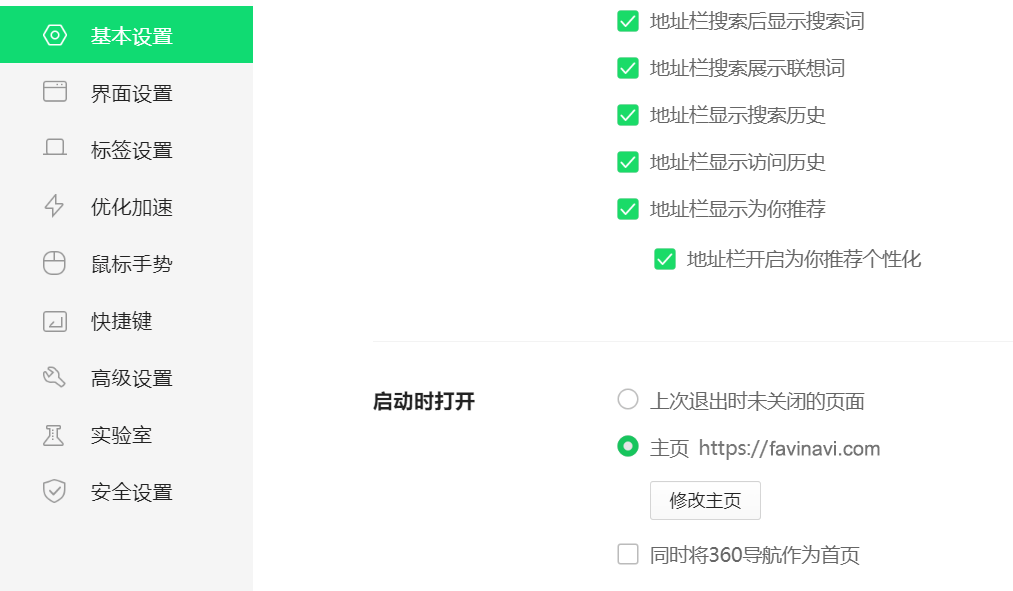Viewport: 1013px width, 591px height.
Task: Click the shield icon beside 安全设置
Action: (54, 492)
